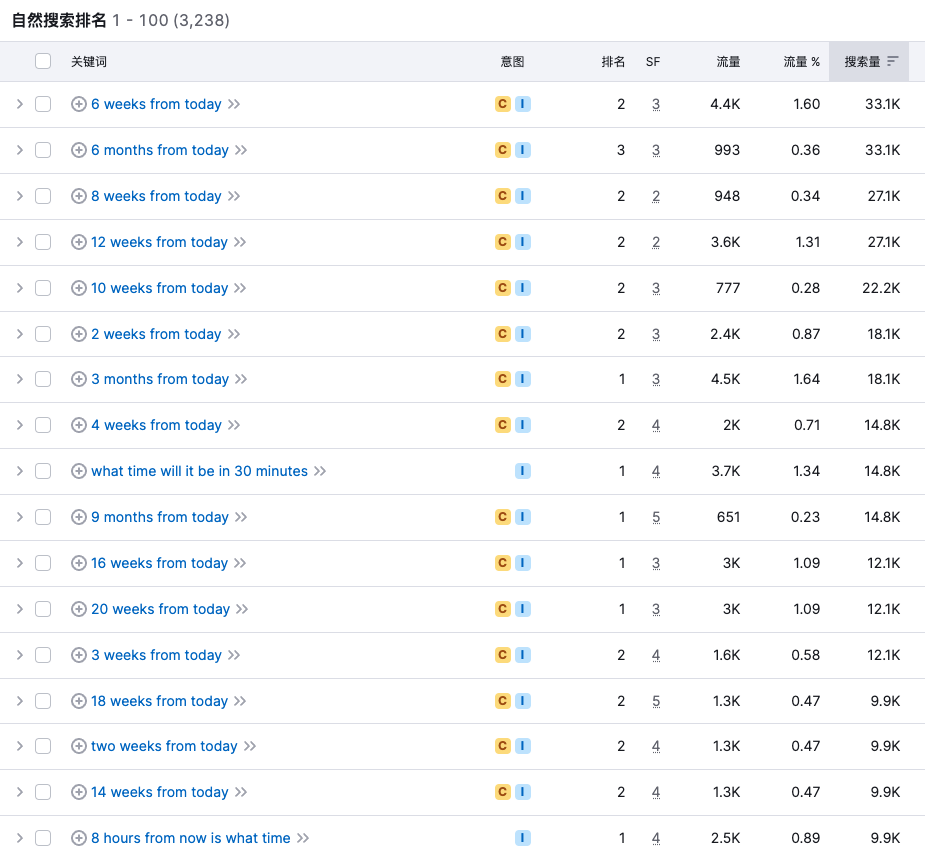This screenshot has width=925, height=850.
Task: Click the plus icon beside '6 weeks from today'
Action: [x=79, y=104]
